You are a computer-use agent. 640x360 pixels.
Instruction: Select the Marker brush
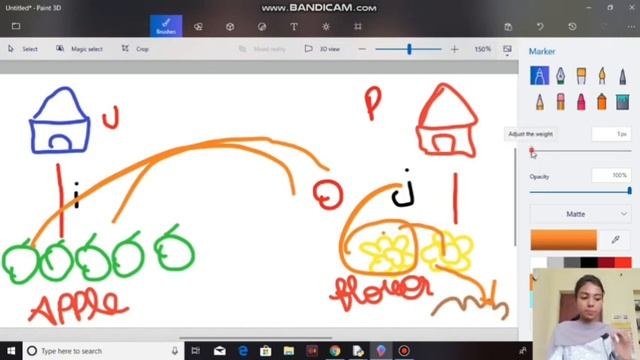click(x=540, y=76)
